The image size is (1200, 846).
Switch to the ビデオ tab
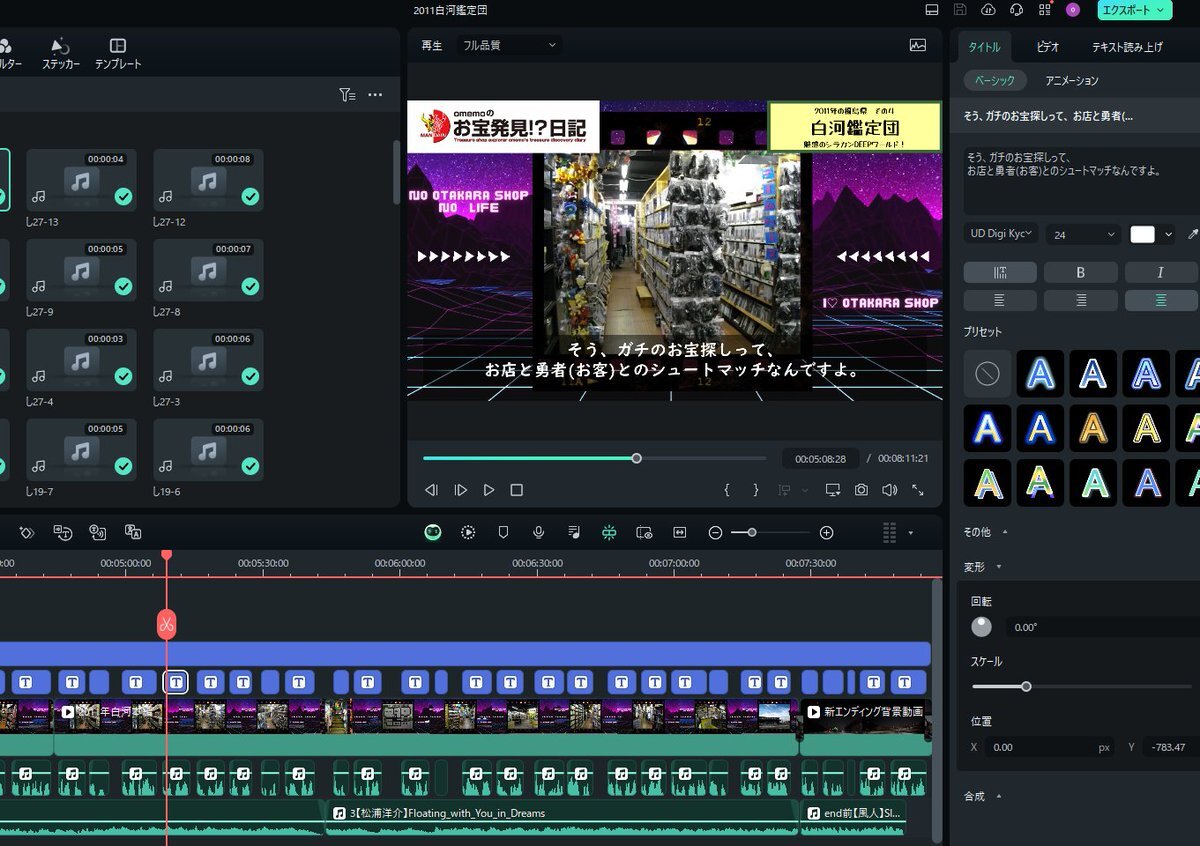click(x=1048, y=46)
